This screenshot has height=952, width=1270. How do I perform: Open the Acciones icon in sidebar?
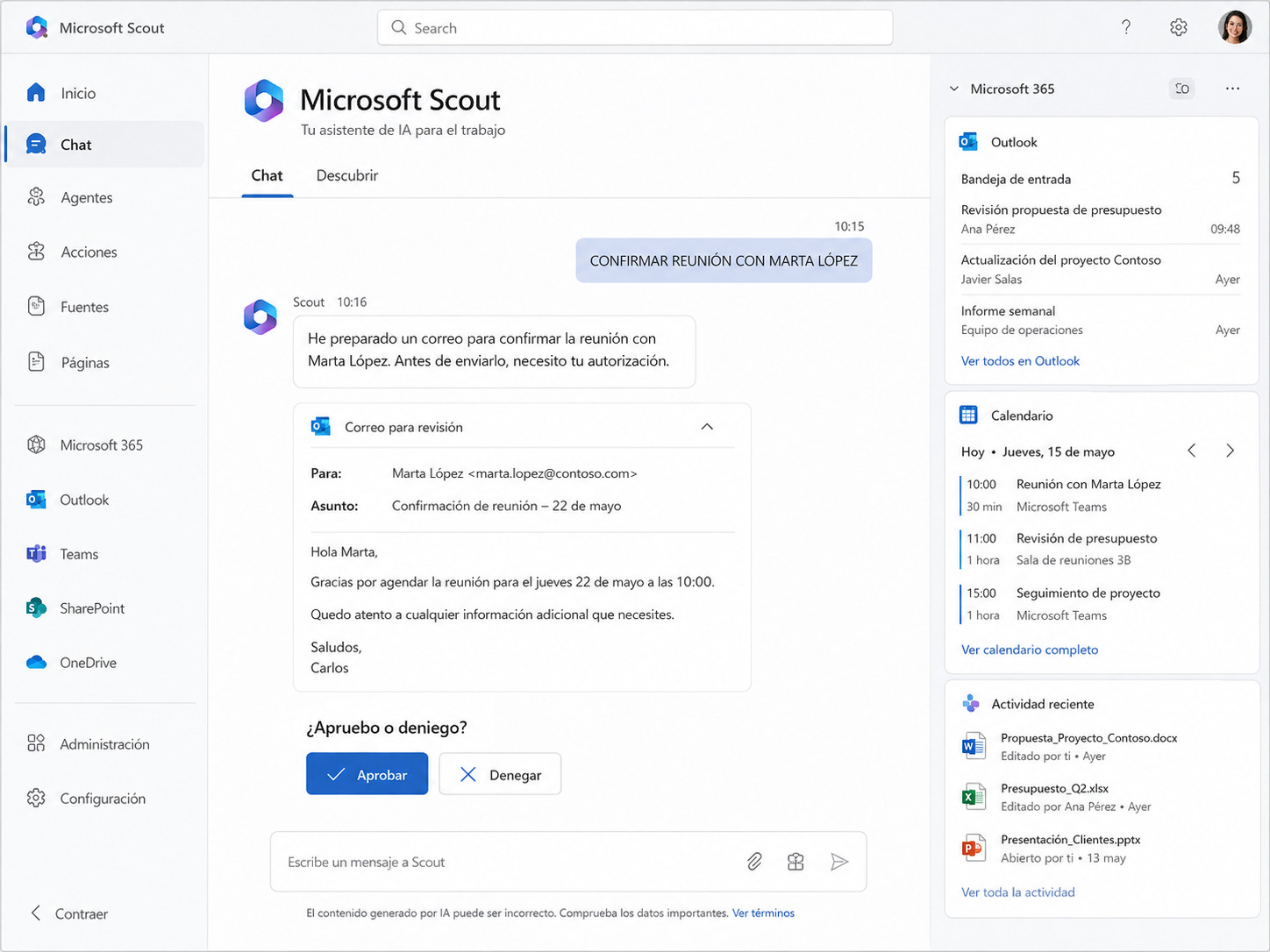pyautogui.click(x=36, y=252)
